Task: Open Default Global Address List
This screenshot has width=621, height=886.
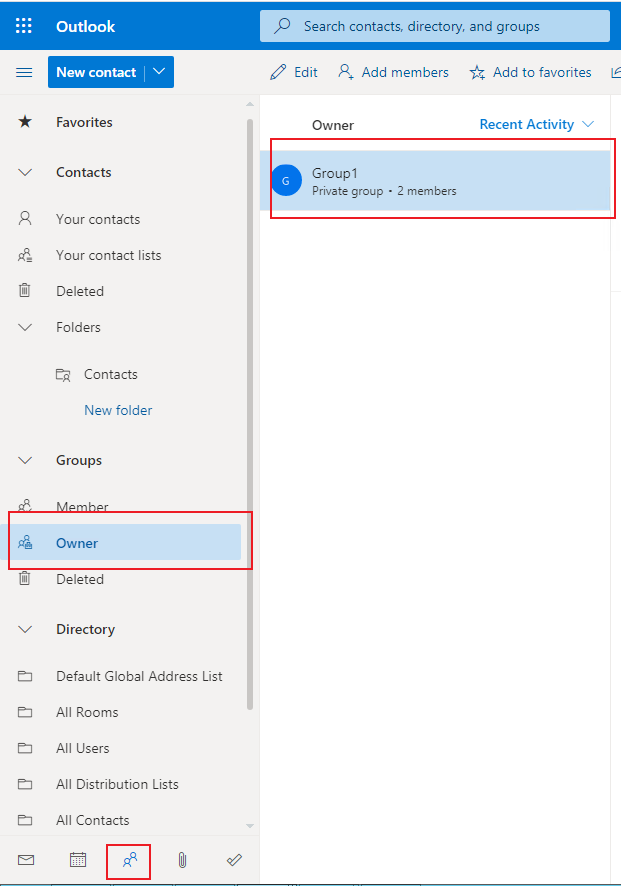Action: pos(139,676)
